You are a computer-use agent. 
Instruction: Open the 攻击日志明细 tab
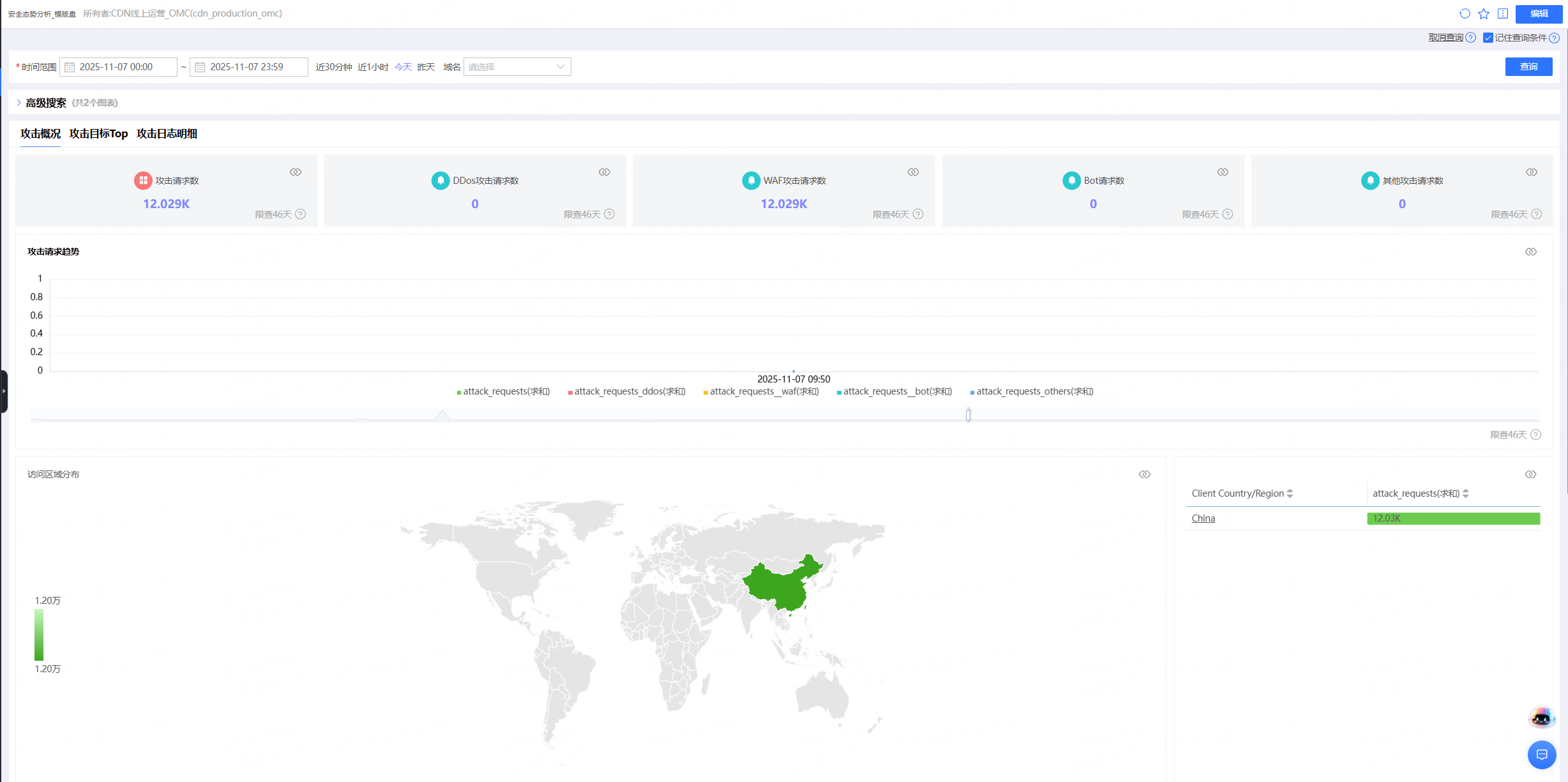pyautogui.click(x=167, y=134)
